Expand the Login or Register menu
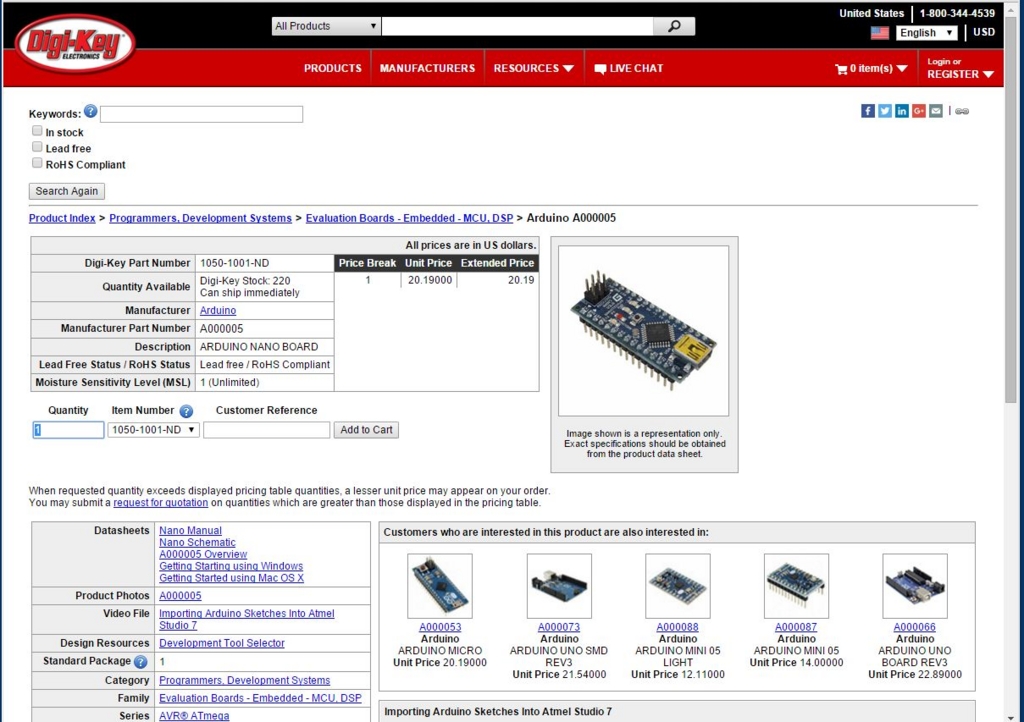The height and width of the screenshot is (722, 1024). tap(960, 68)
